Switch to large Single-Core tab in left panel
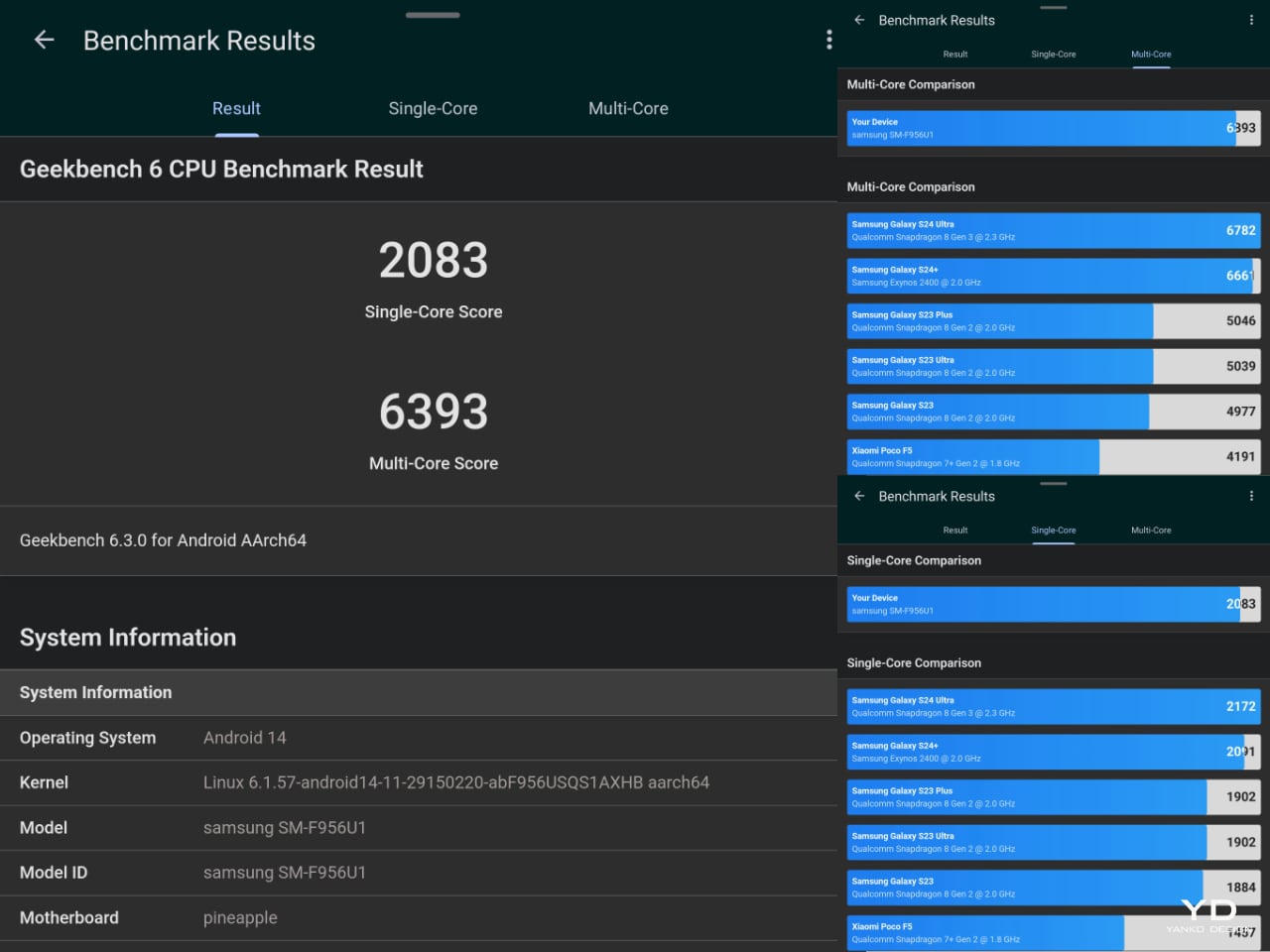 pos(433,109)
